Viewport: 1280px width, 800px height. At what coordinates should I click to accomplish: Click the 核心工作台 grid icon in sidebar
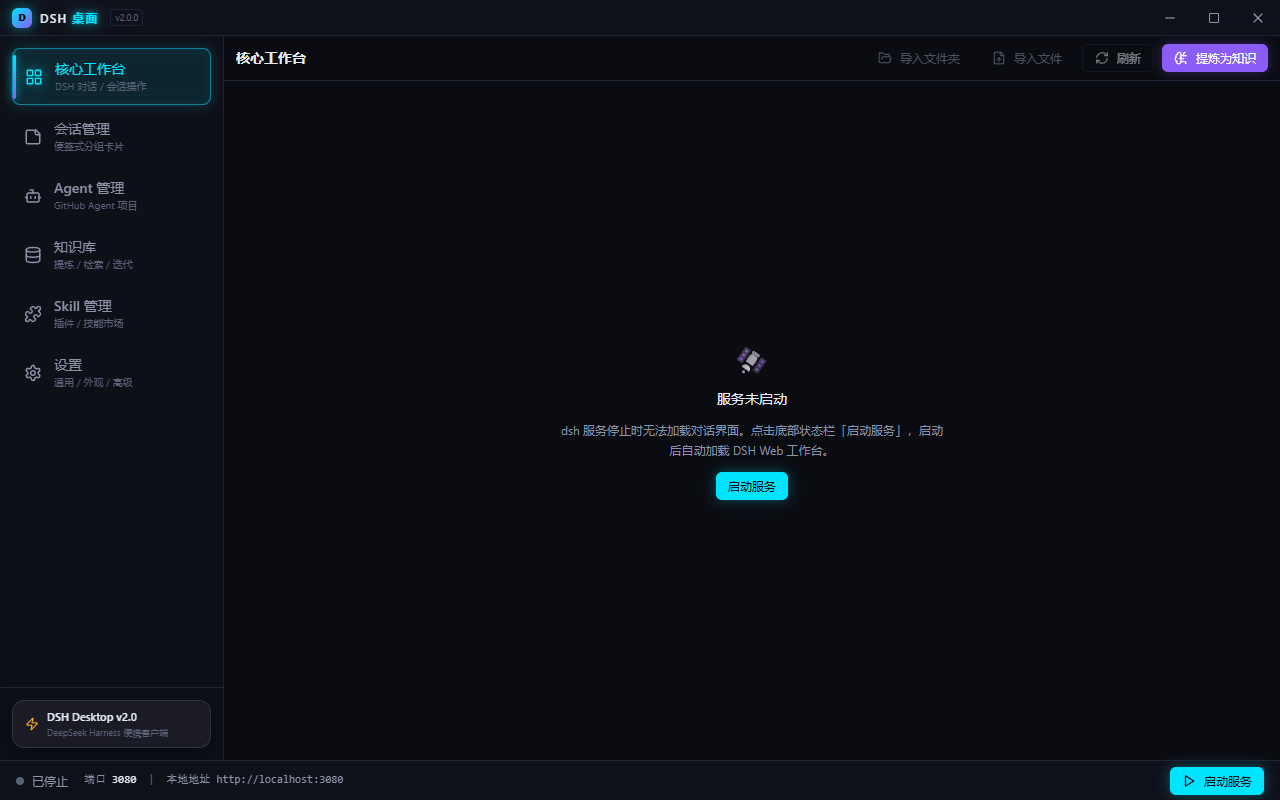pyautogui.click(x=34, y=77)
